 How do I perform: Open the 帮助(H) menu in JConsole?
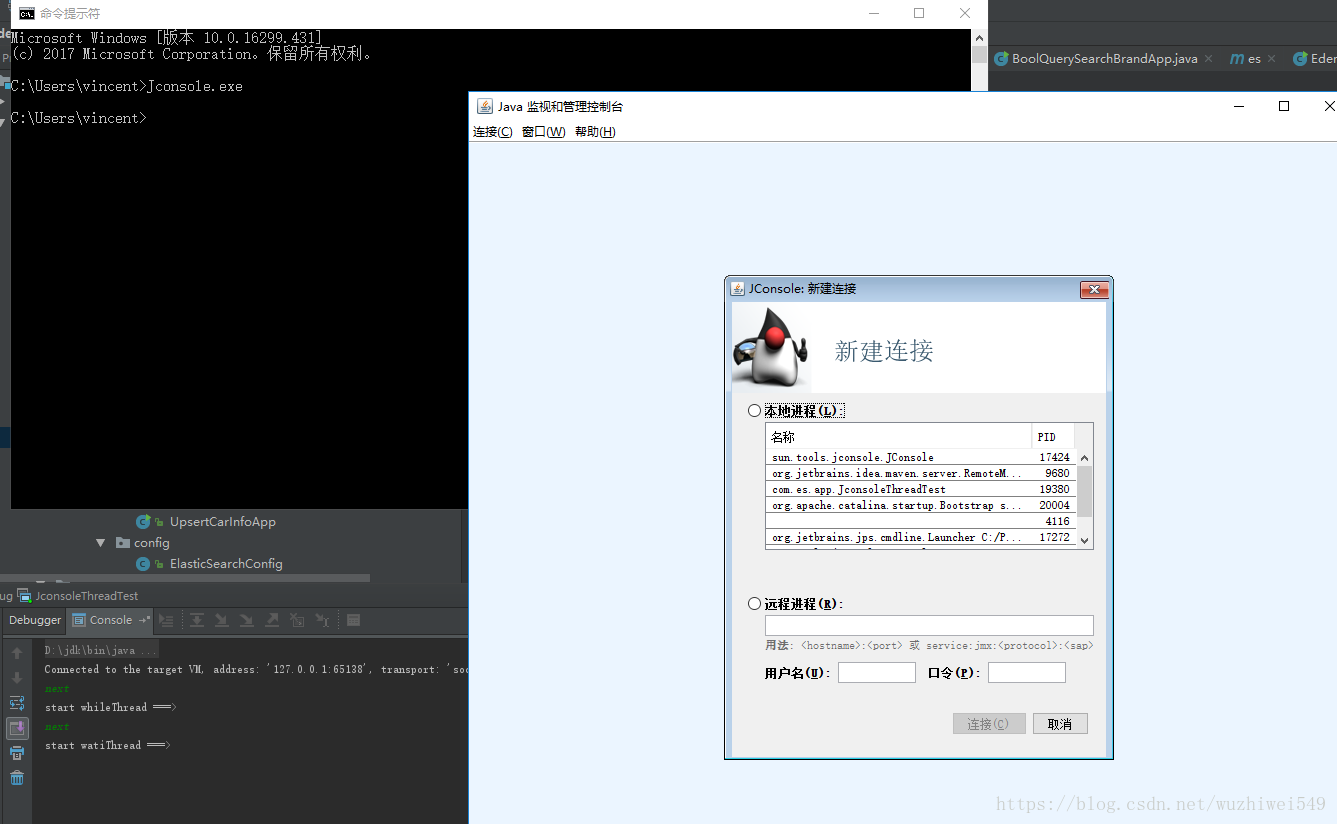(595, 132)
